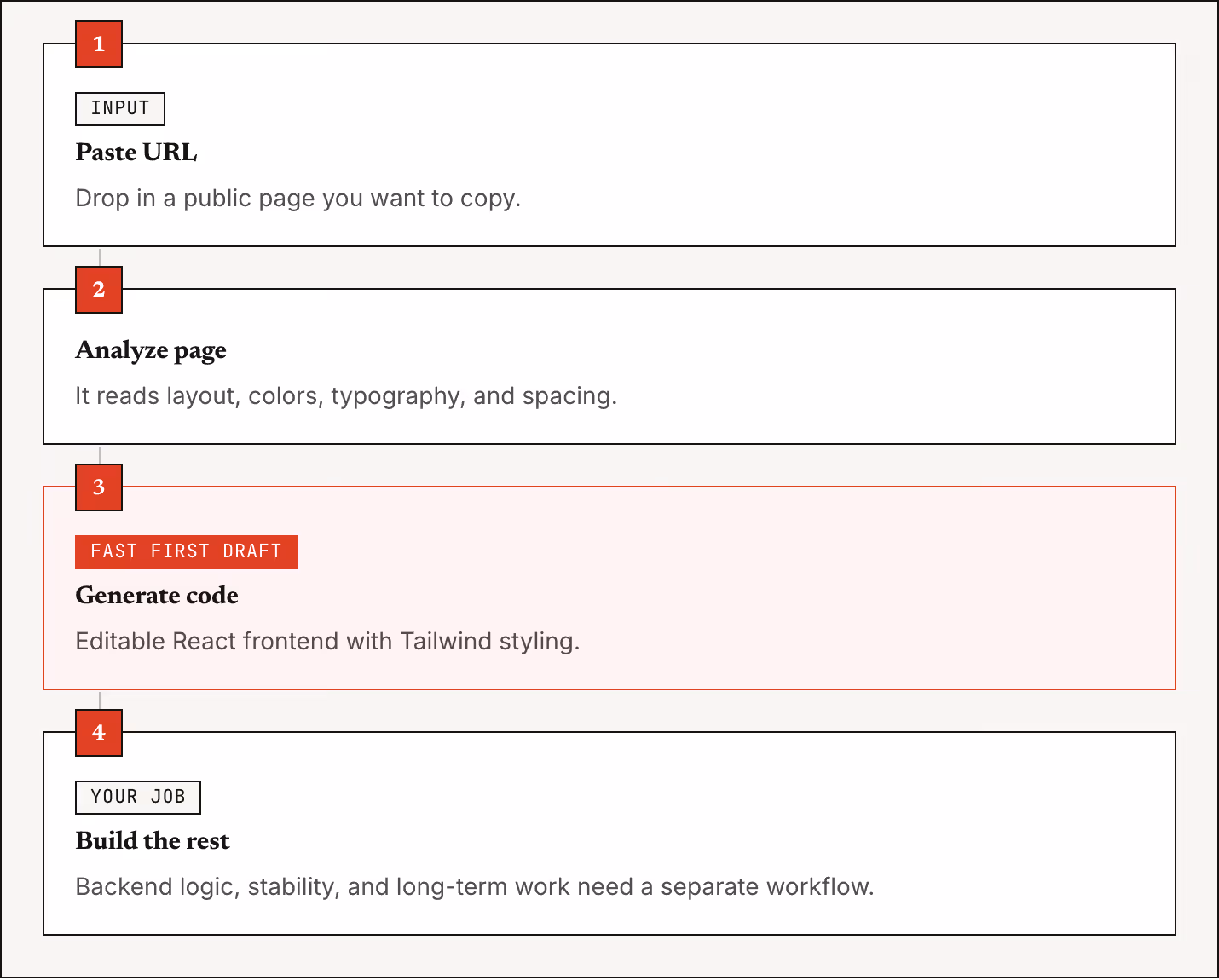Select the 'Analyze page' heading
1219x980 pixels.
(151, 350)
